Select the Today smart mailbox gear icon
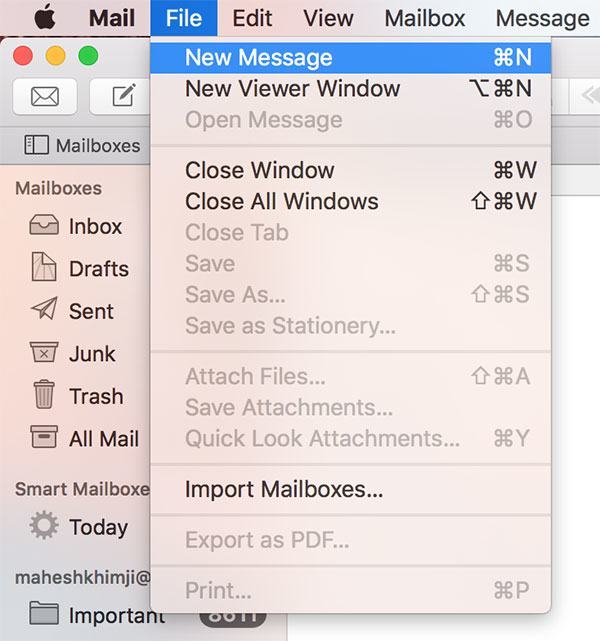This screenshot has height=641, width=600. (x=44, y=525)
